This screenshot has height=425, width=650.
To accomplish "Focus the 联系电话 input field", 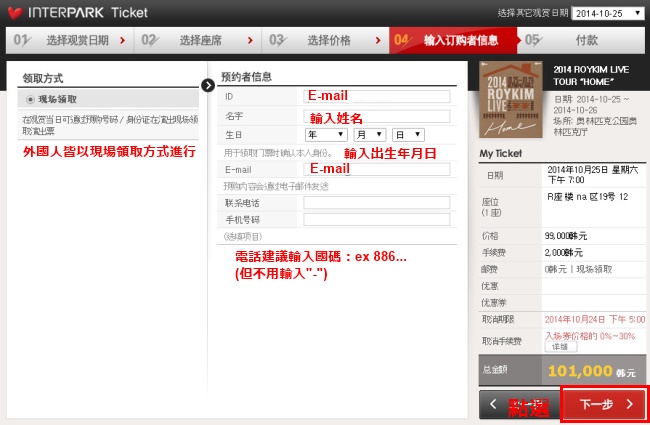I will point(376,203).
